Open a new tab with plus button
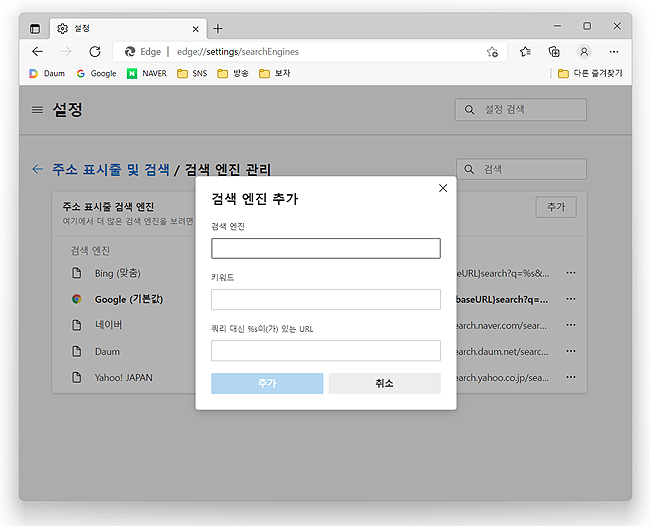 (218, 29)
